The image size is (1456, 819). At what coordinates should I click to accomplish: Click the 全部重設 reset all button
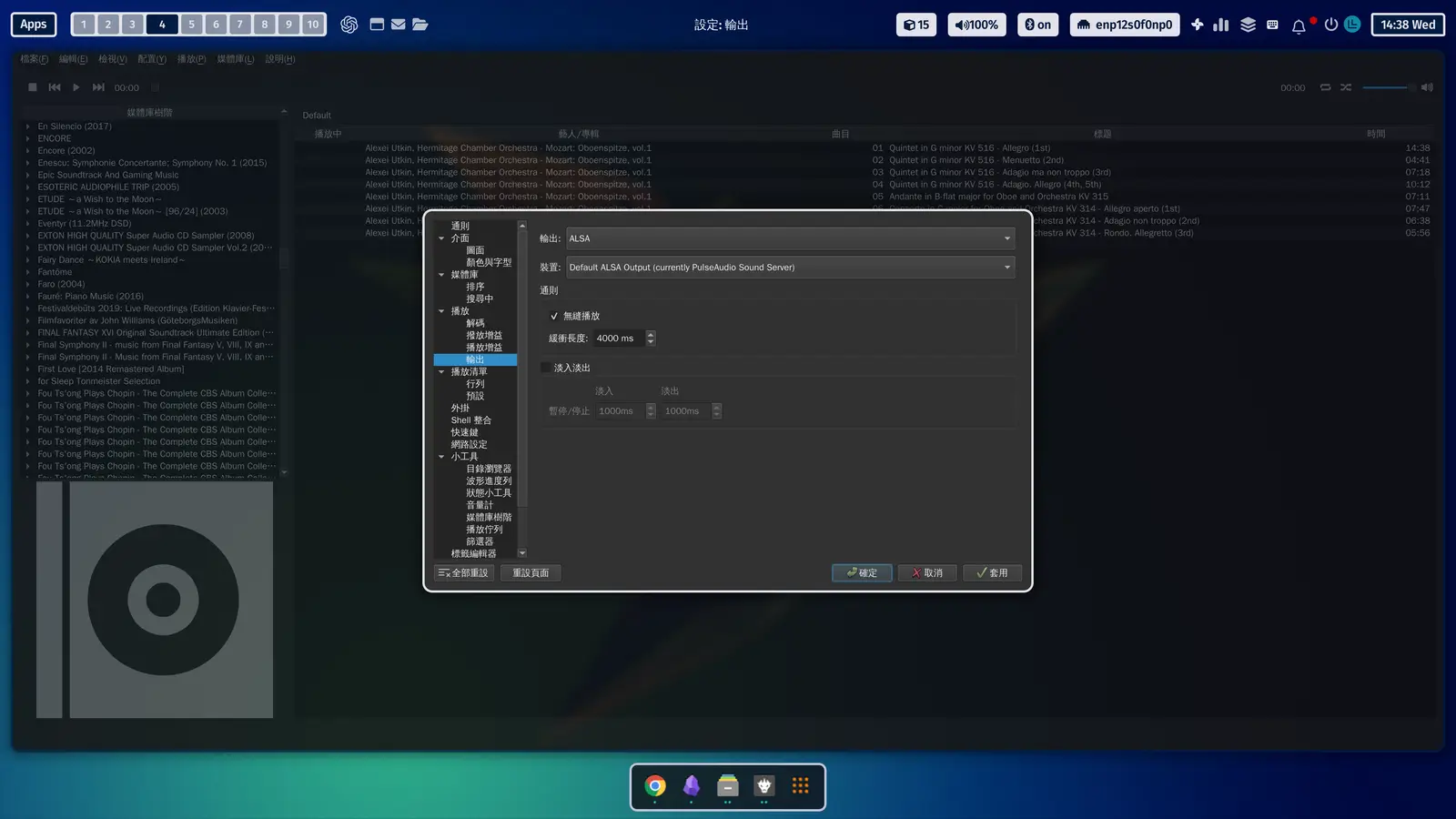tap(464, 573)
